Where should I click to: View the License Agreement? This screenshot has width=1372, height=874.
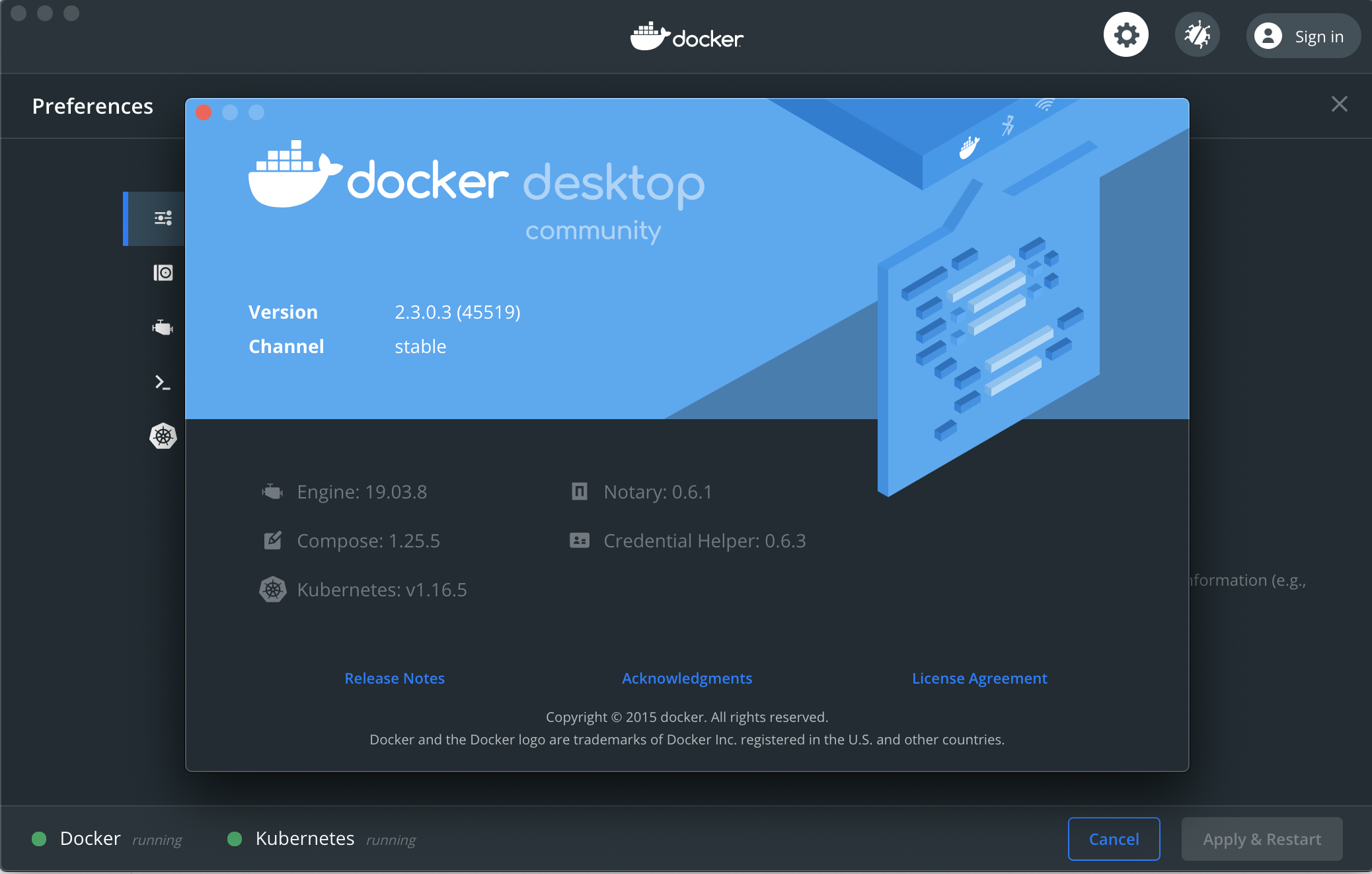[x=979, y=678]
